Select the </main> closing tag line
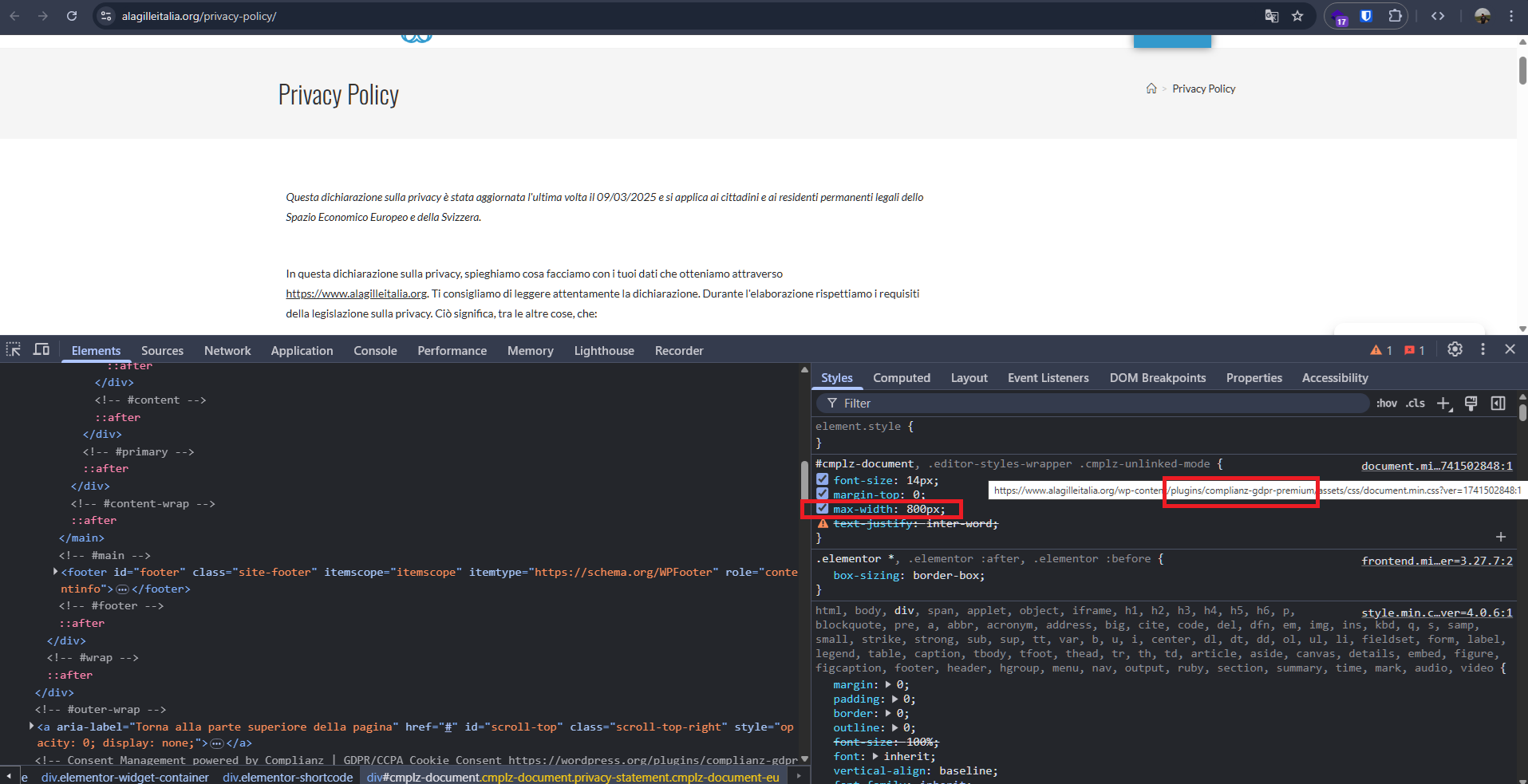Viewport: 1528px width, 784px height. [x=81, y=538]
